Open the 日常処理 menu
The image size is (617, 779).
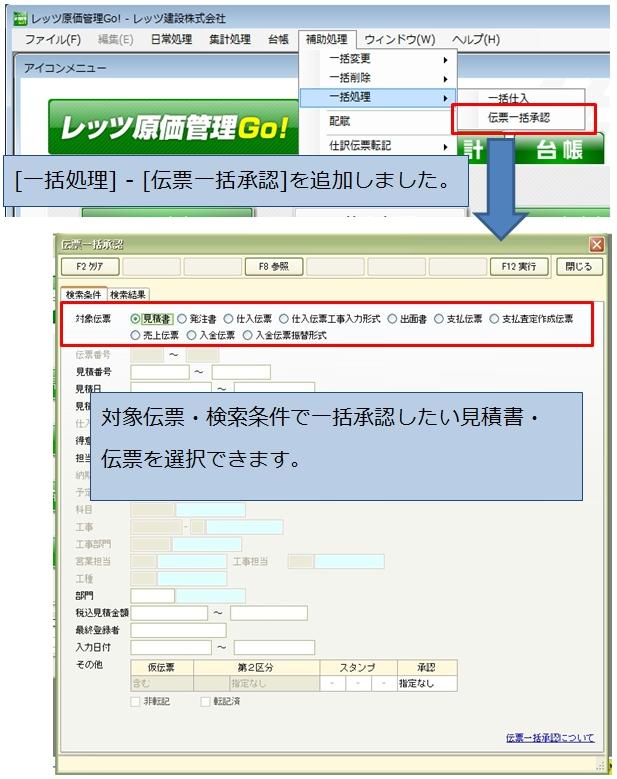(171, 39)
